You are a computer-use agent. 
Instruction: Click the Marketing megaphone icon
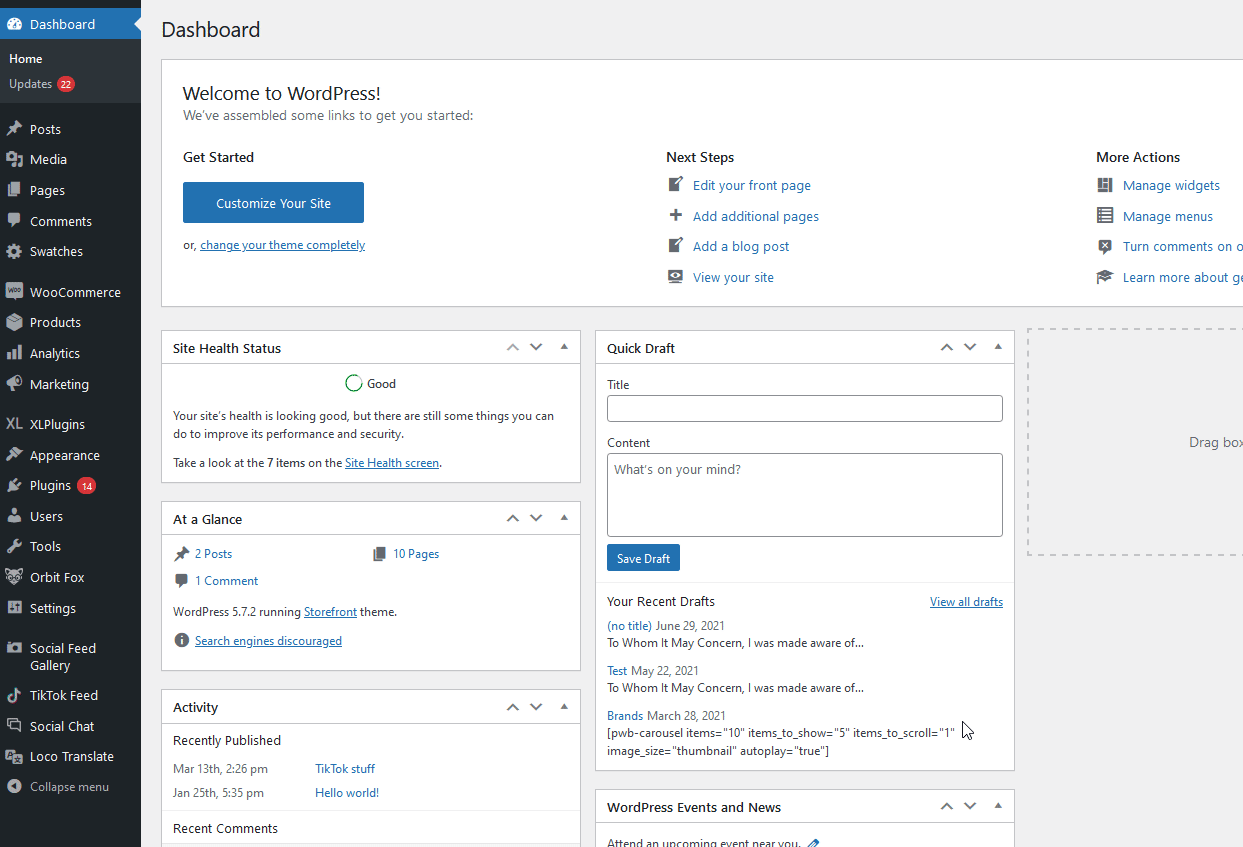click(x=14, y=384)
